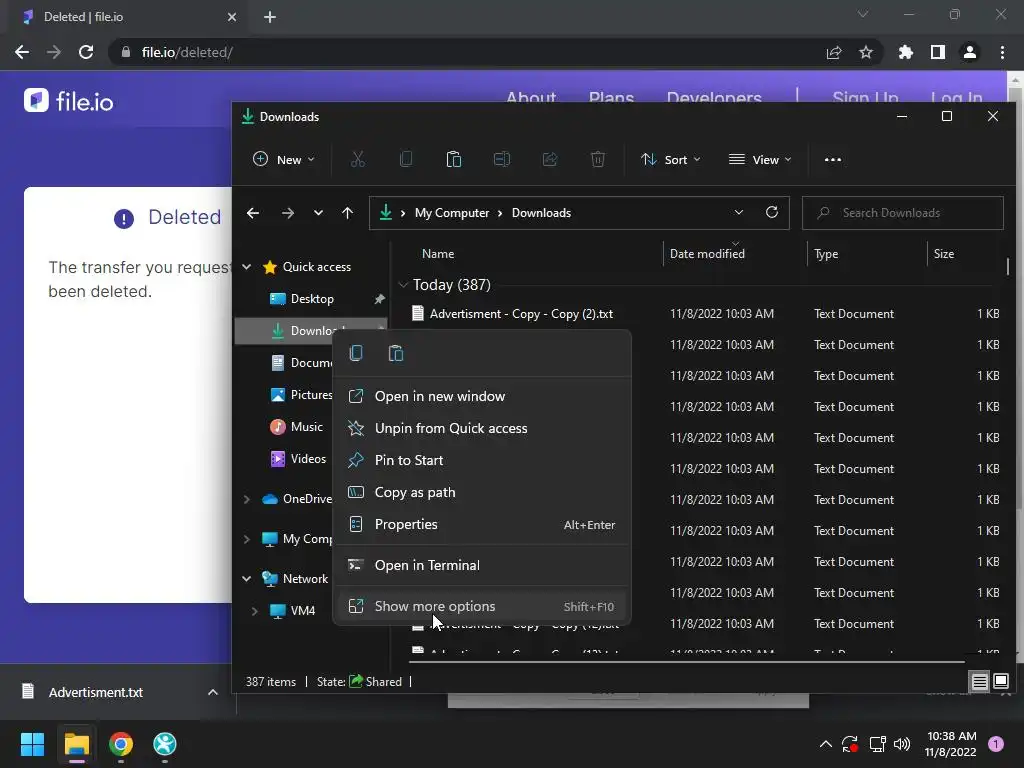Select Show more options
The width and height of the screenshot is (1024, 768).
click(483, 607)
